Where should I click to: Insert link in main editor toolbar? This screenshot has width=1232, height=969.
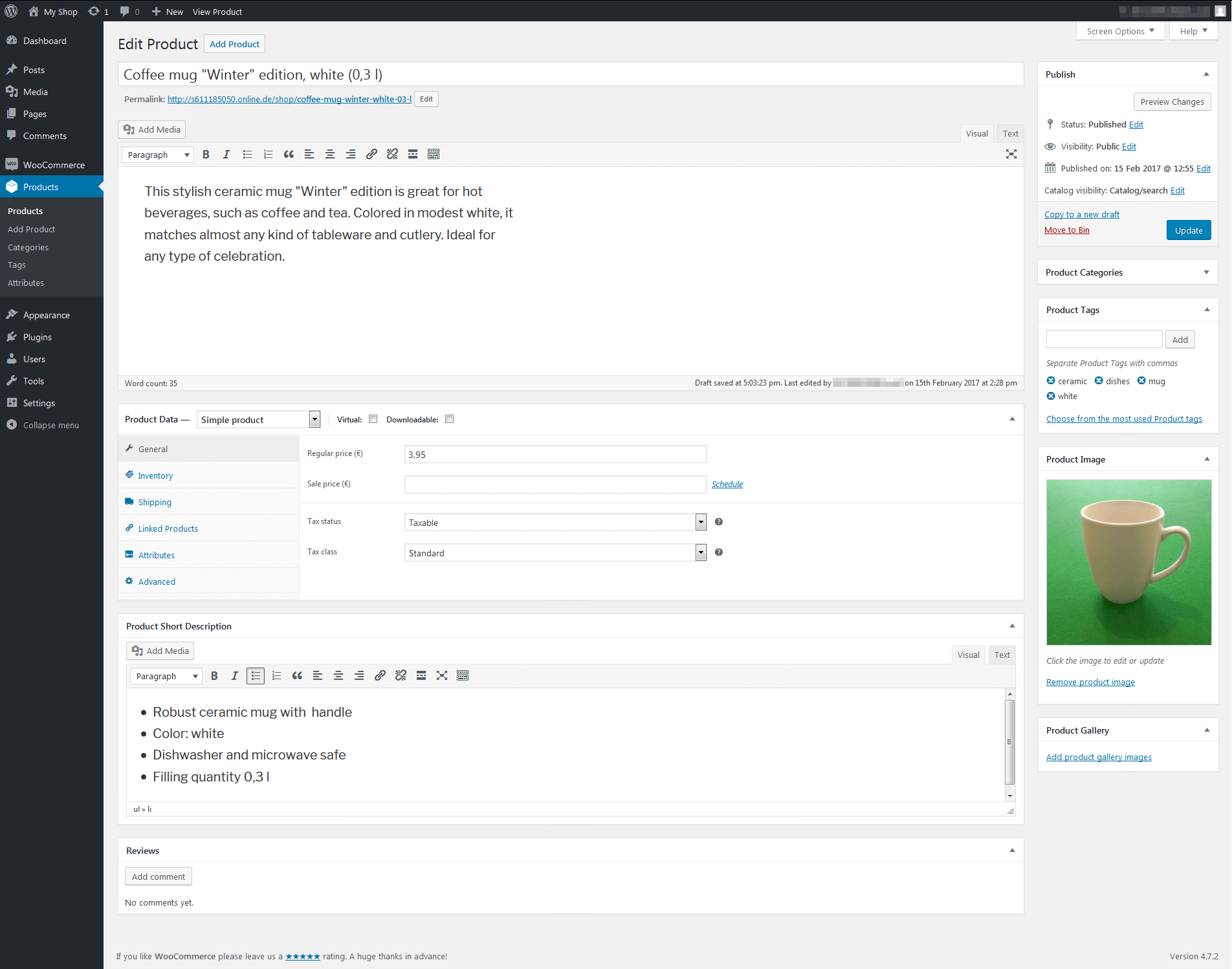(x=371, y=154)
